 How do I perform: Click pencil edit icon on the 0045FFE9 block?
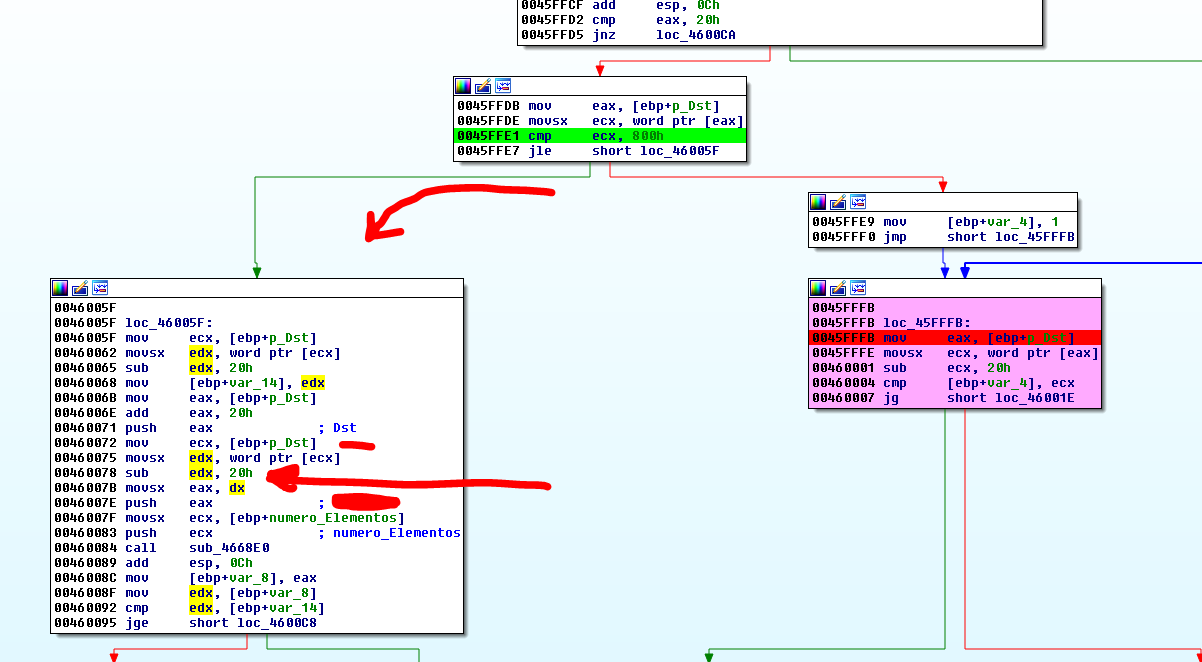point(837,202)
